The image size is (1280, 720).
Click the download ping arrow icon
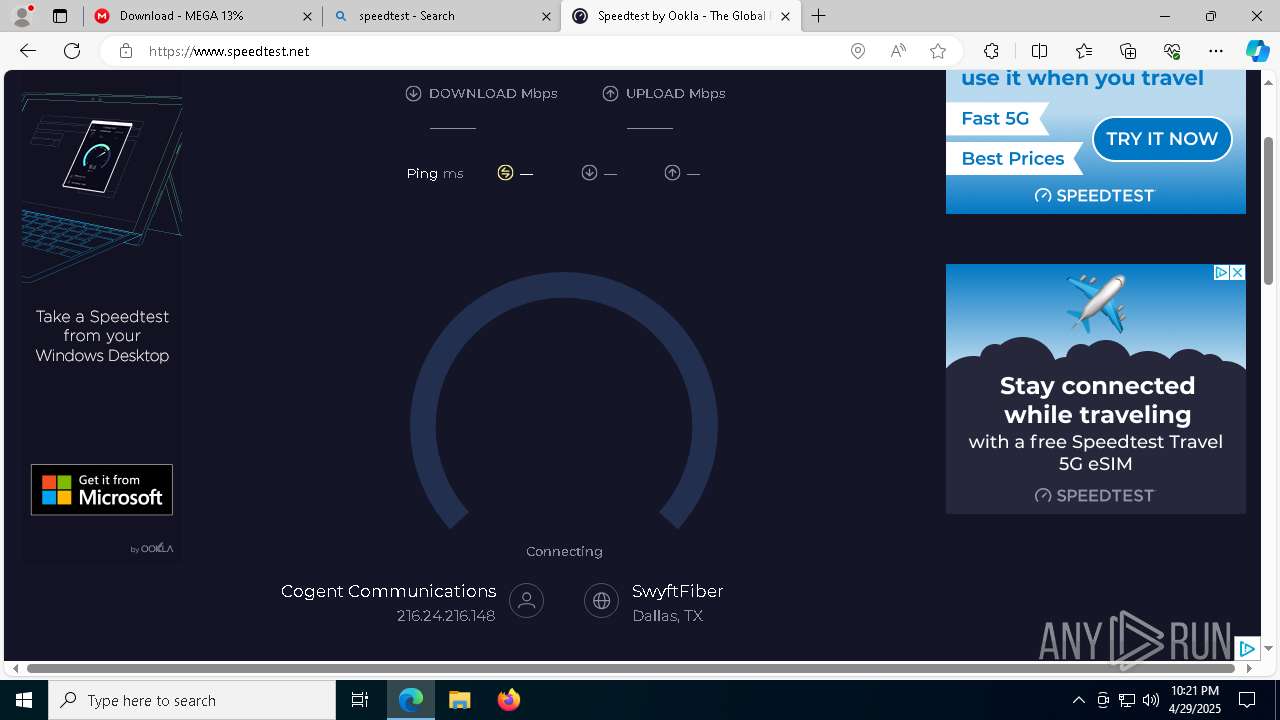589,173
